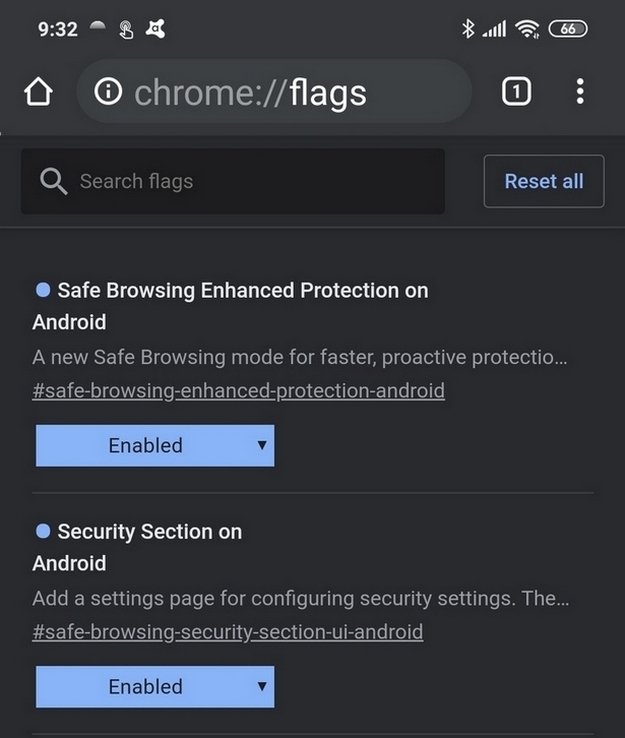Open the #safe-browsing-security-section-ui-android link
625x738 pixels.
(x=227, y=632)
